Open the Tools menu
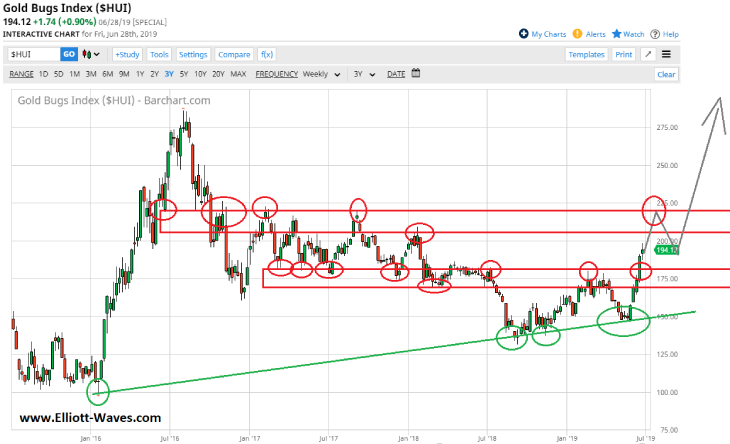 (159, 54)
